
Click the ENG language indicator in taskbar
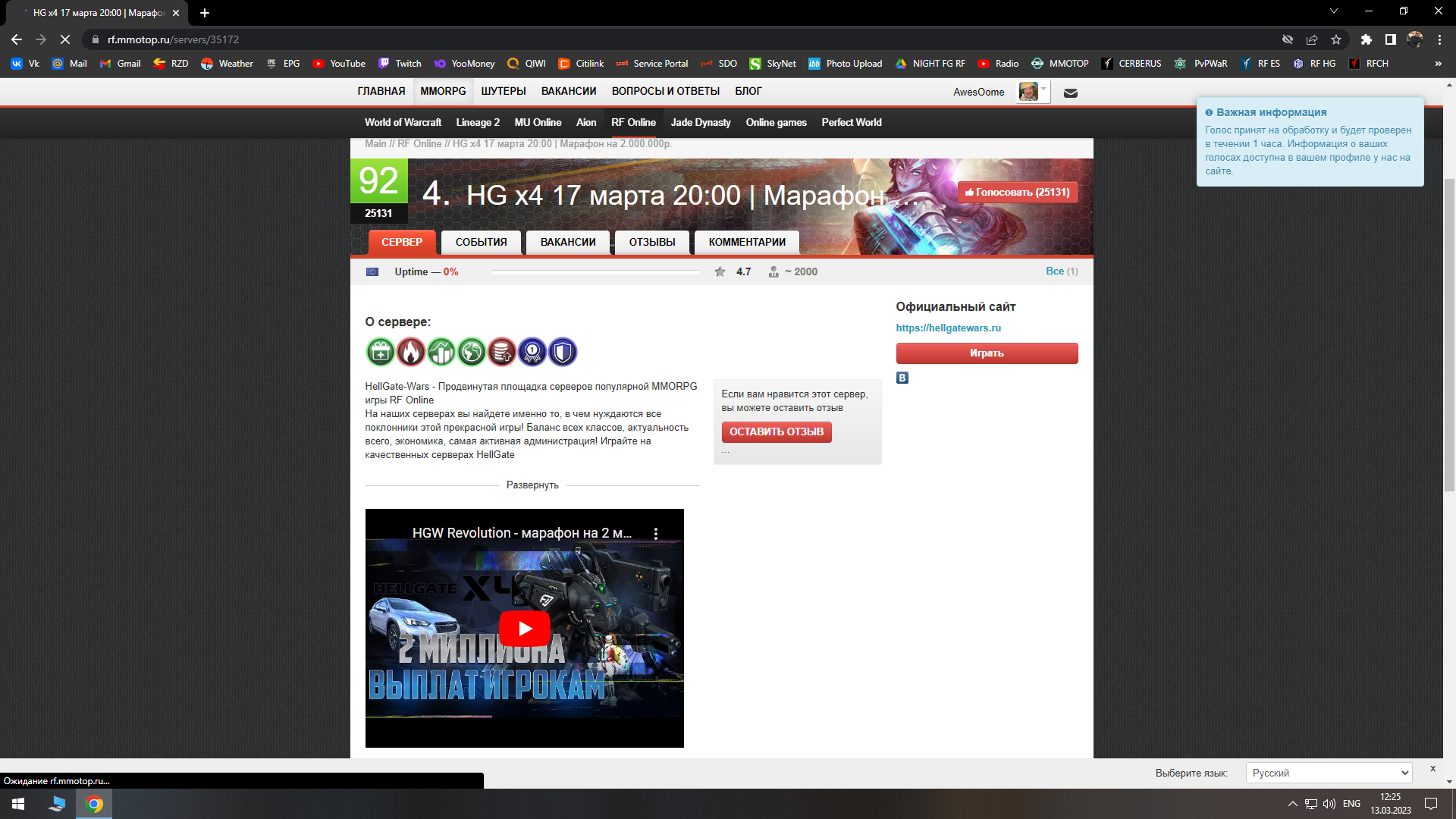[1351, 804]
